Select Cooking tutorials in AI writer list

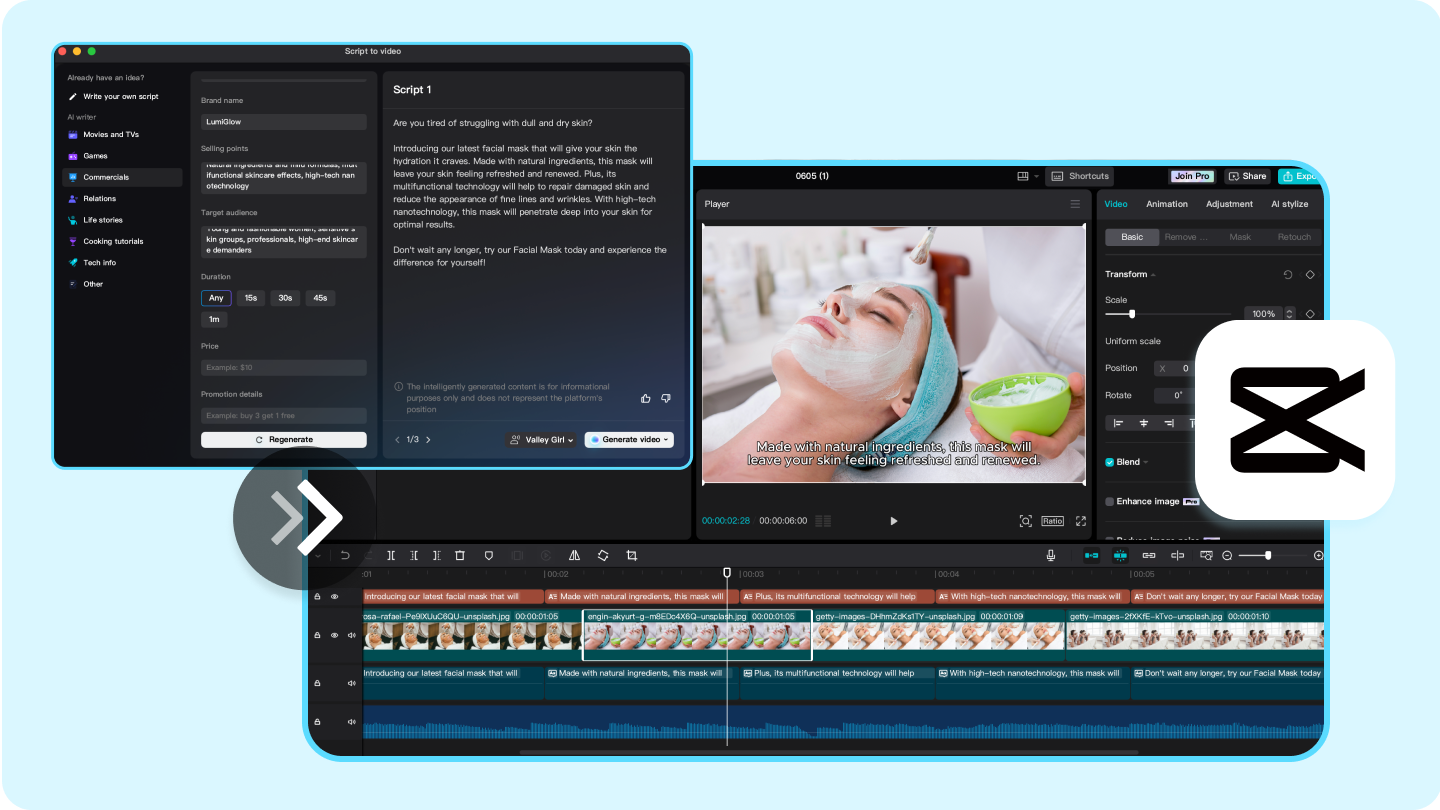[x=113, y=241]
